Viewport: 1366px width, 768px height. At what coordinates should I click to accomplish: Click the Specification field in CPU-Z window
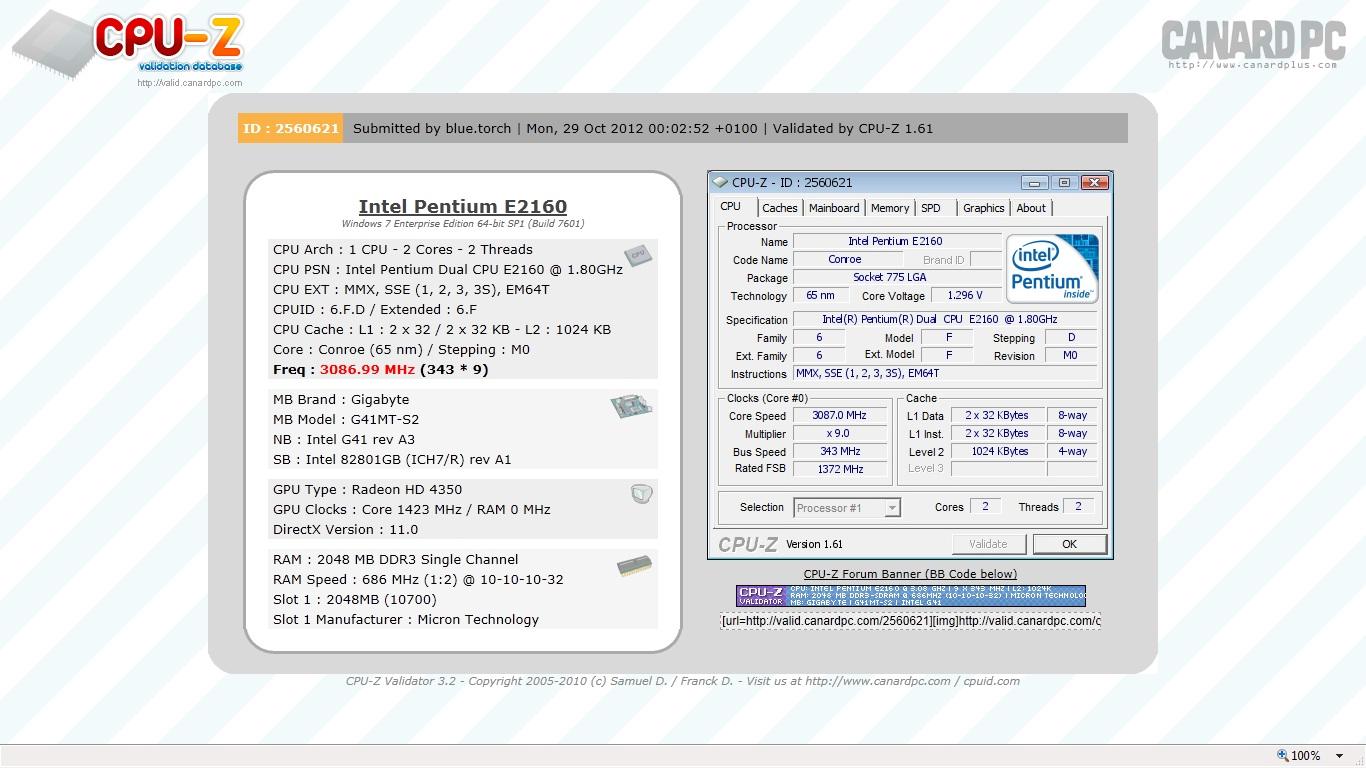(945, 320)
